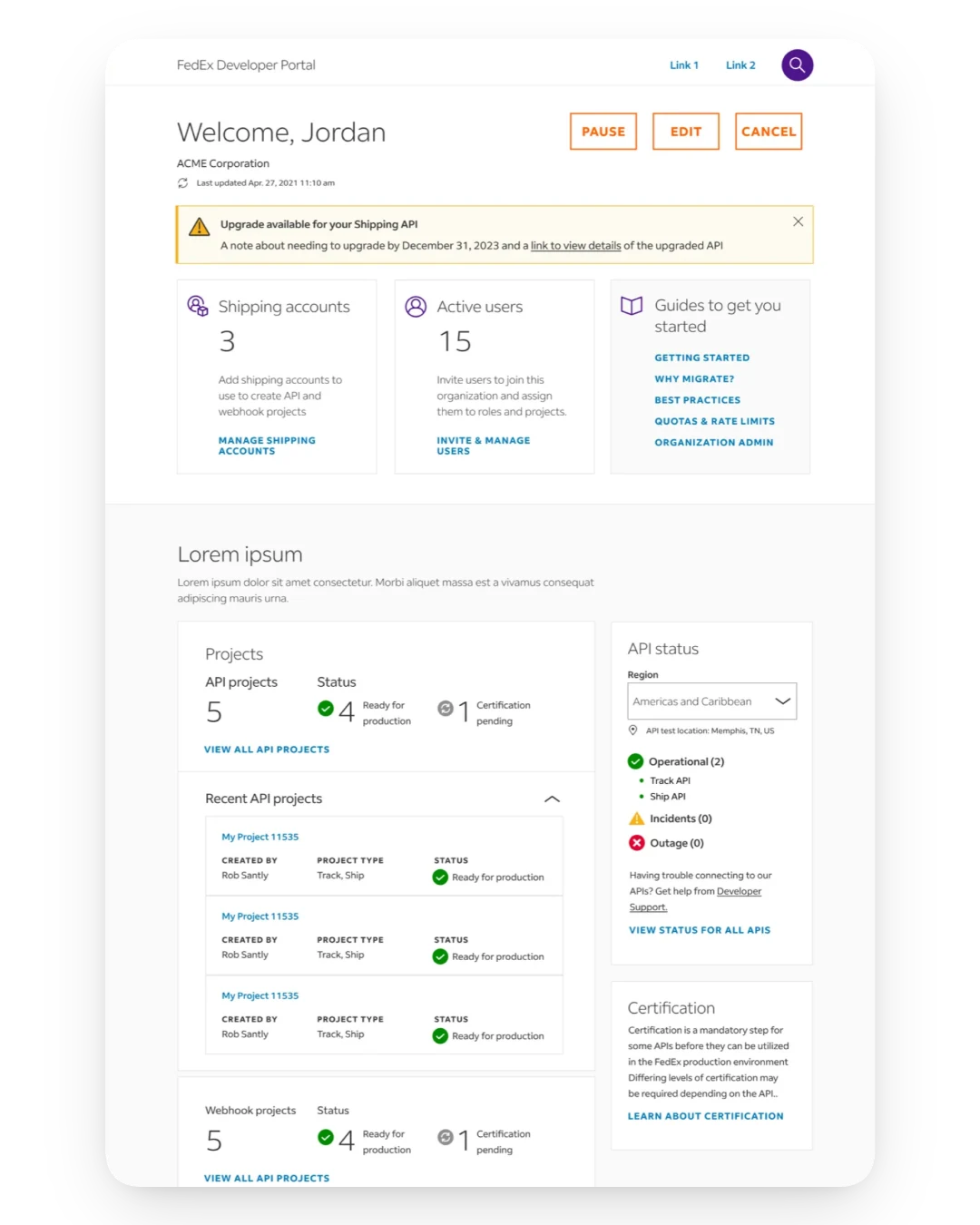980x1225 pixels.
Task: Open the Region dropdown Americas and Caribbean
Action: (712, 701)
